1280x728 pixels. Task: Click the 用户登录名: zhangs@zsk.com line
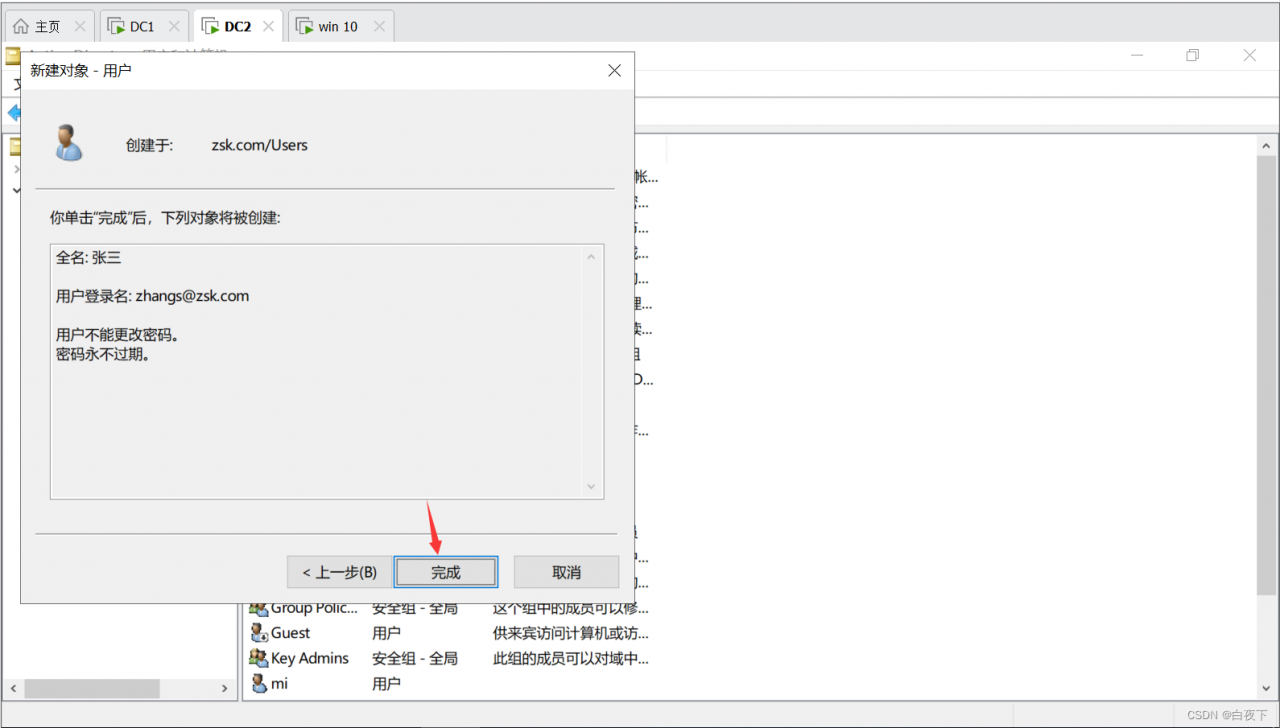click(152, 296)
